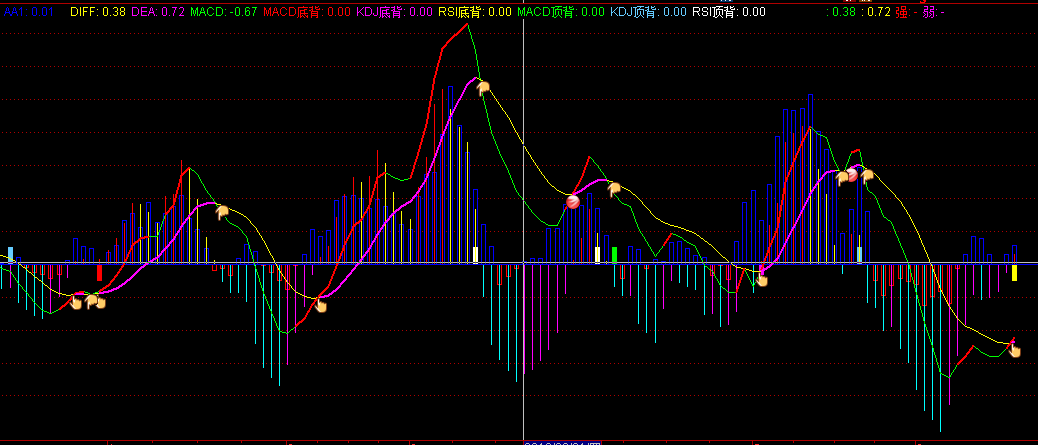Click the hand icon at the chart's highest peak
The height and width of the screenshot is (445, 1038).
(x=483, y=88)
